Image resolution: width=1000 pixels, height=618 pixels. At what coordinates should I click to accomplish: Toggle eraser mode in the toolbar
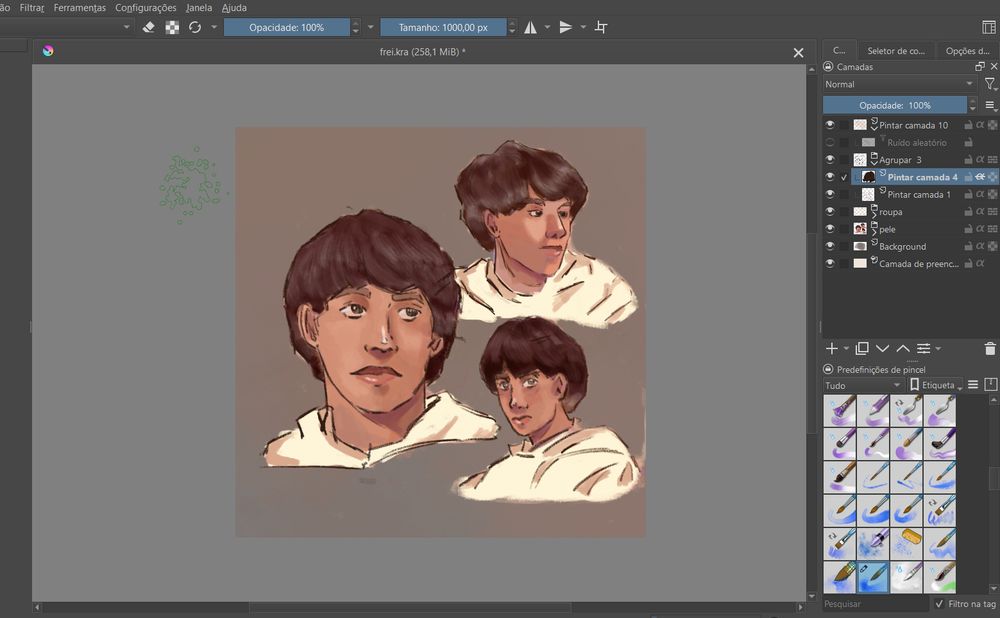pyautogui.click(x=149, y=27)
